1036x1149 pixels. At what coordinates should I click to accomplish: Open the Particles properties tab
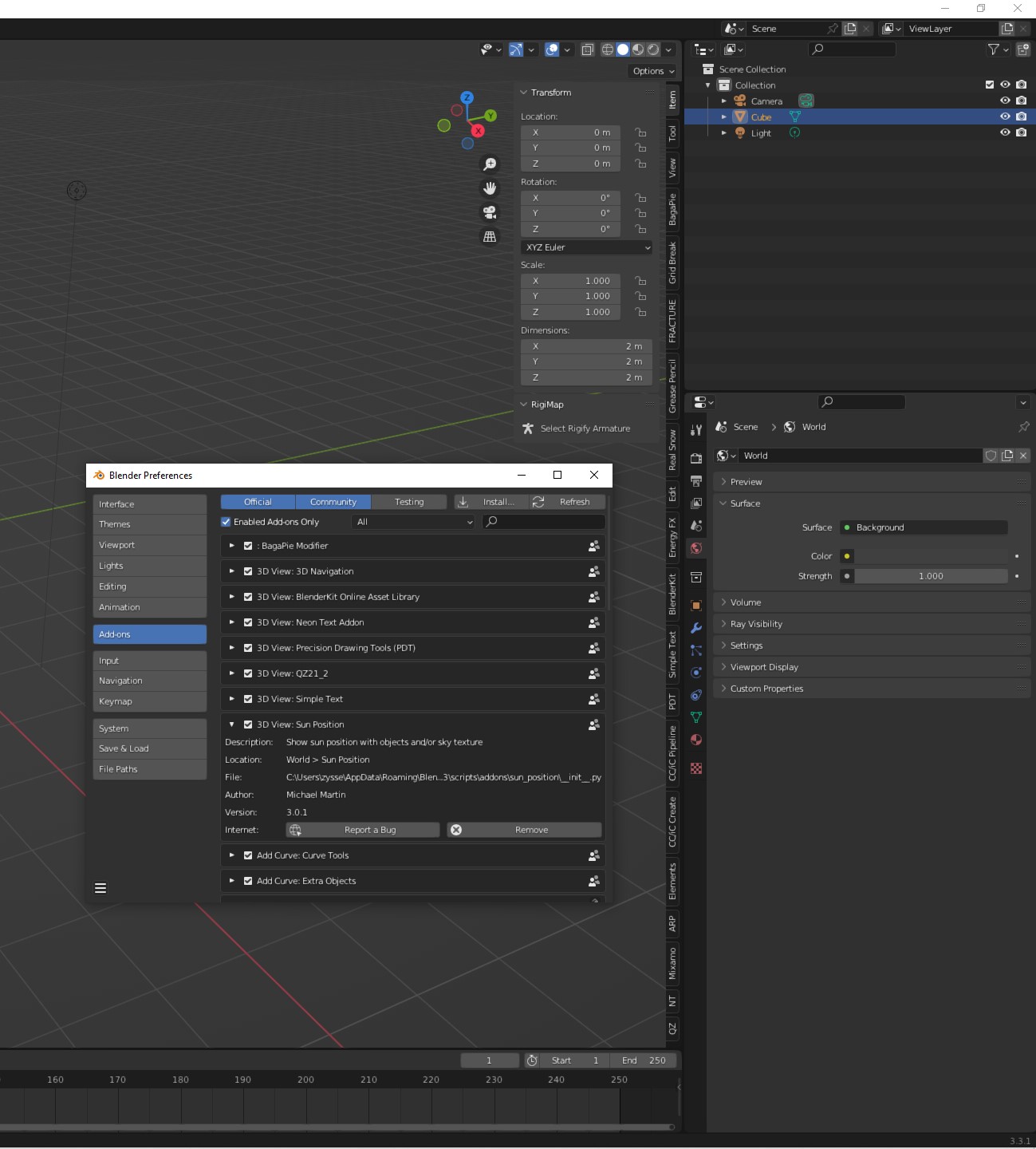[x=696, y=650]
